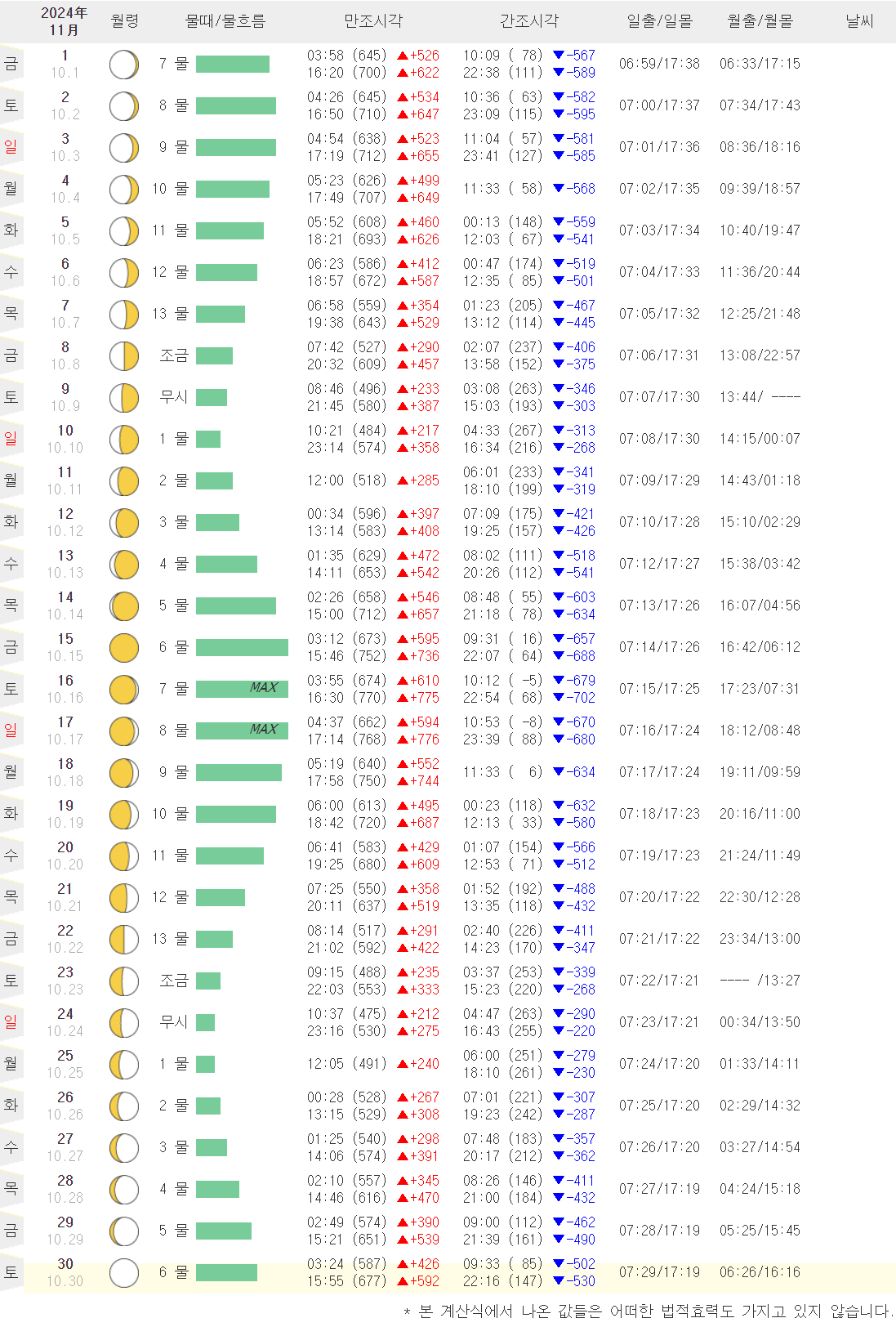Click the 2024年 11月 header
The height and width of the screenshot is (1327, 896).
pos(64,21)
